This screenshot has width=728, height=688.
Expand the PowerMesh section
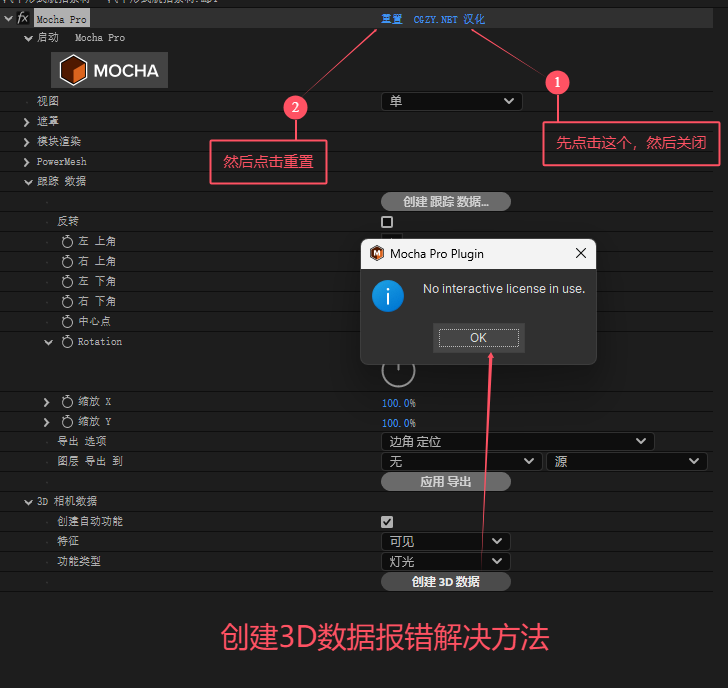[x=26, y=162]
